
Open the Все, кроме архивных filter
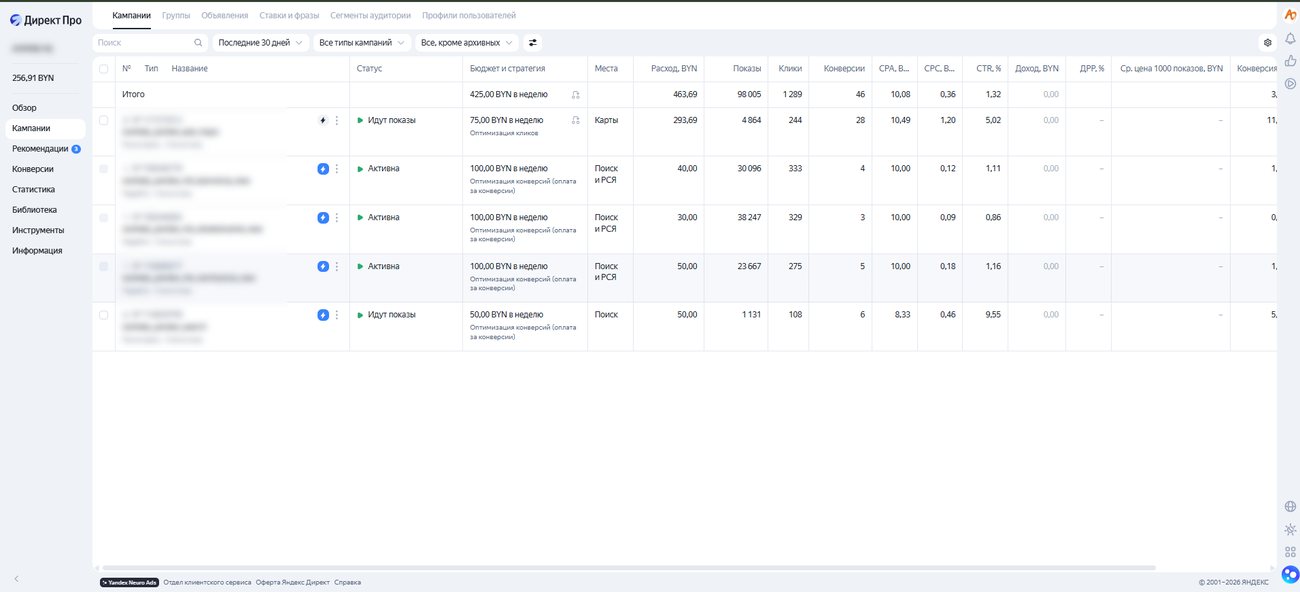pyautogui.click(x=467, y=43)
